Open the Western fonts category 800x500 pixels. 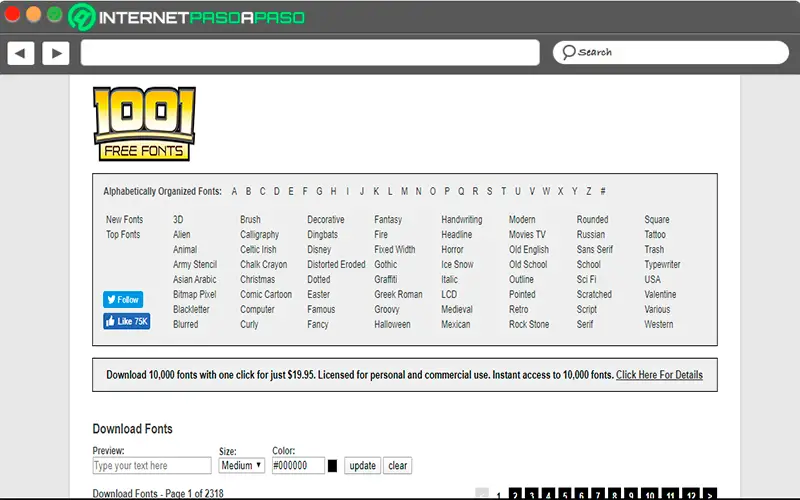[659, 324]
